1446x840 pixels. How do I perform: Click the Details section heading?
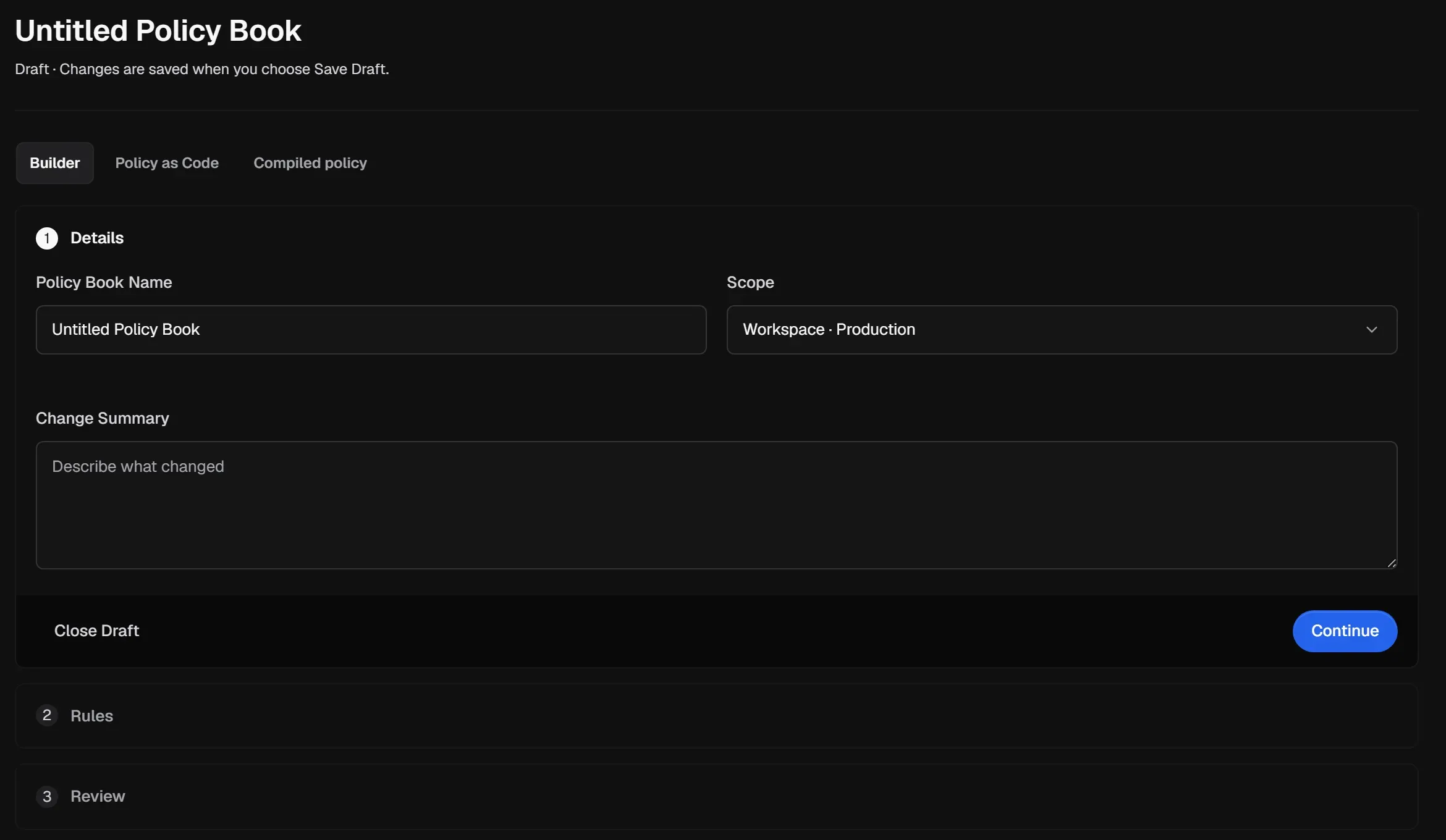(97, 238)
